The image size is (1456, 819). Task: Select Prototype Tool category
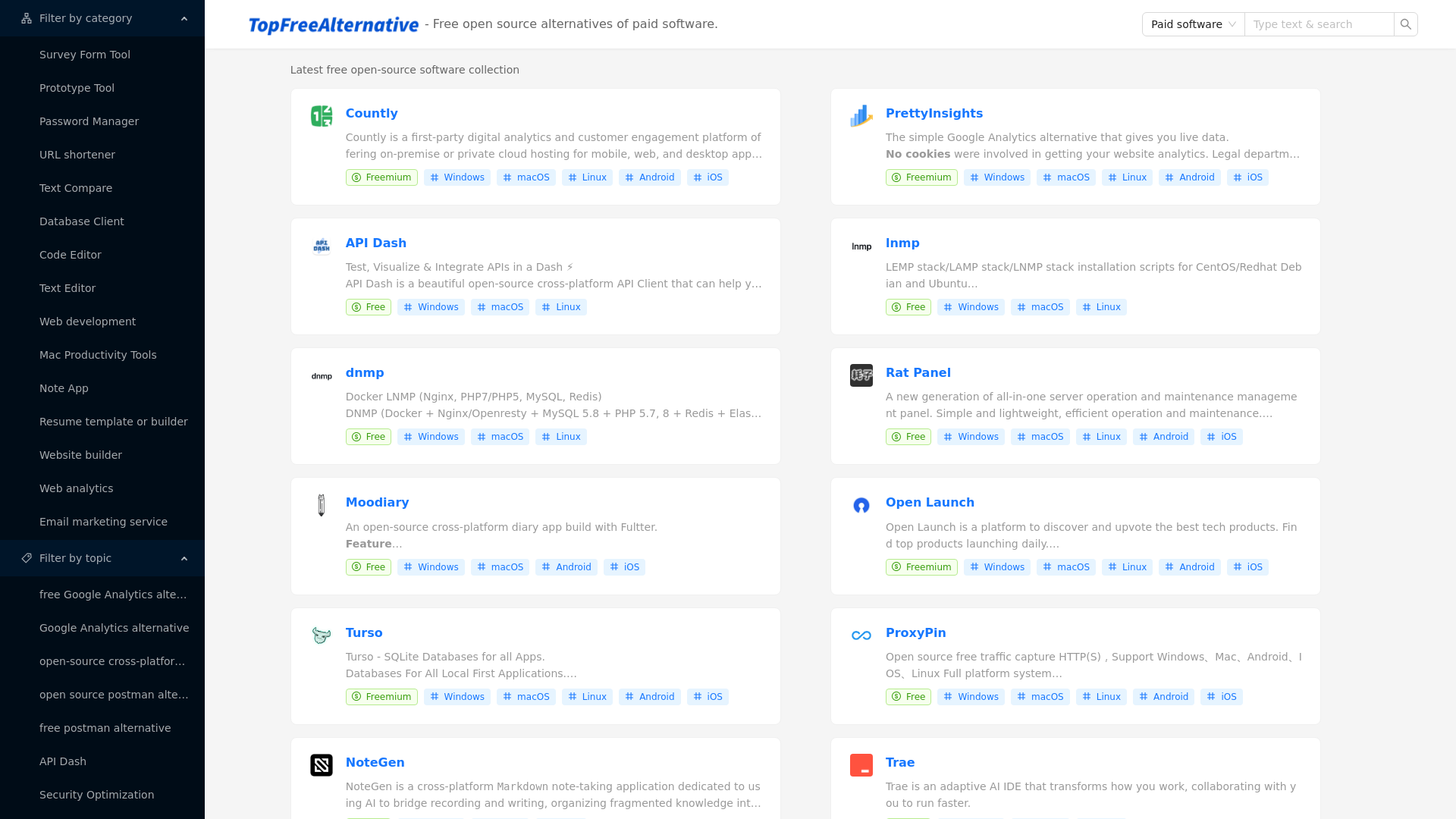pos(102,88)
